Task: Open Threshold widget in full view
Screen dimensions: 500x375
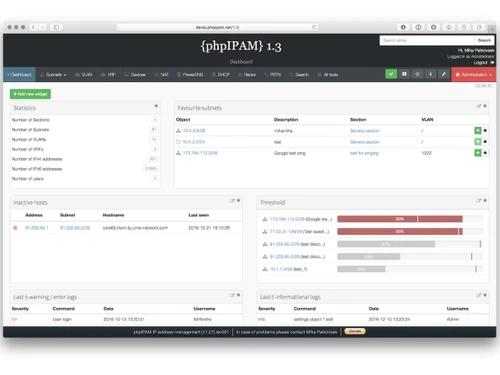Action: click(x=478, y=201)
